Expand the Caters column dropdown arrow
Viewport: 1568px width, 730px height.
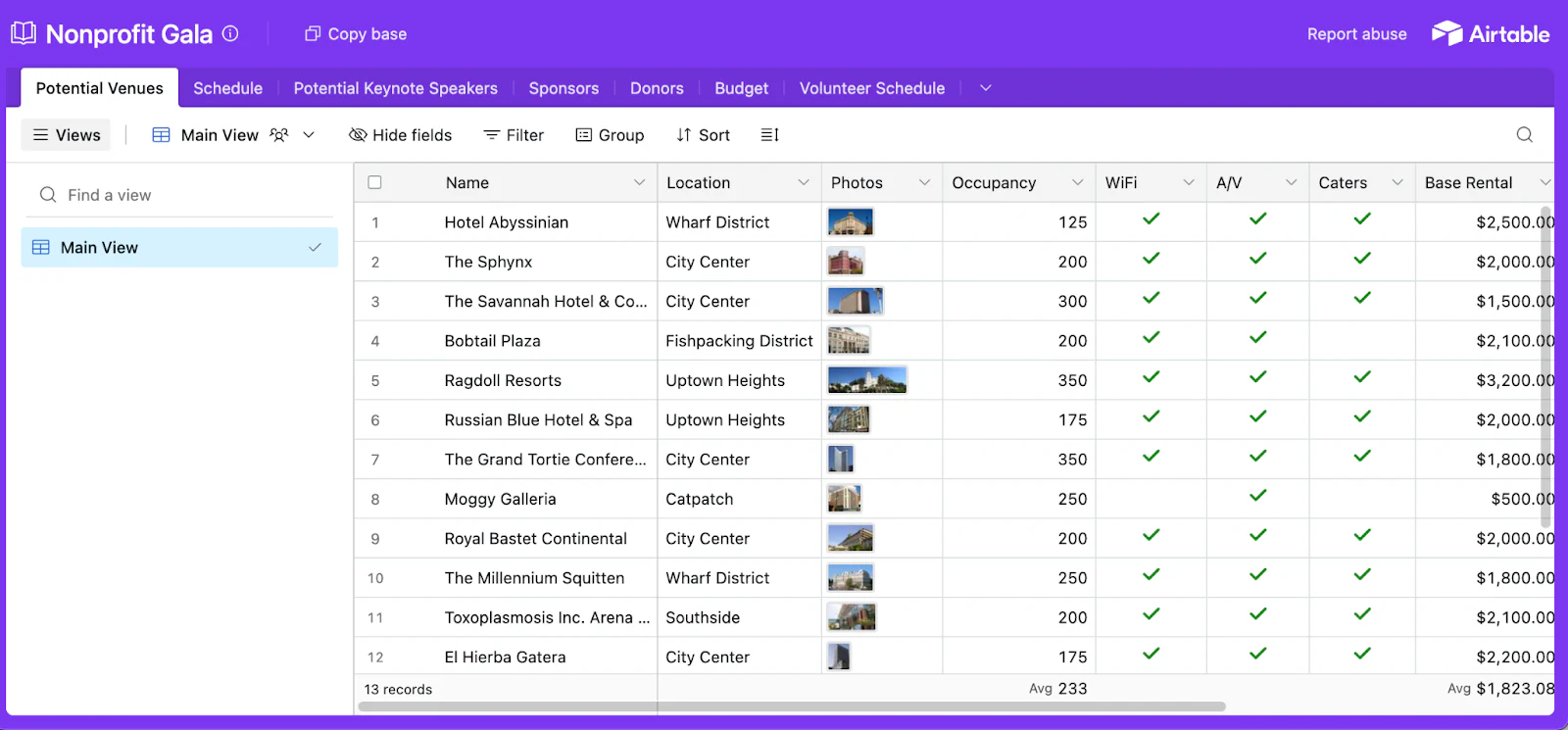coord(1397,183)
